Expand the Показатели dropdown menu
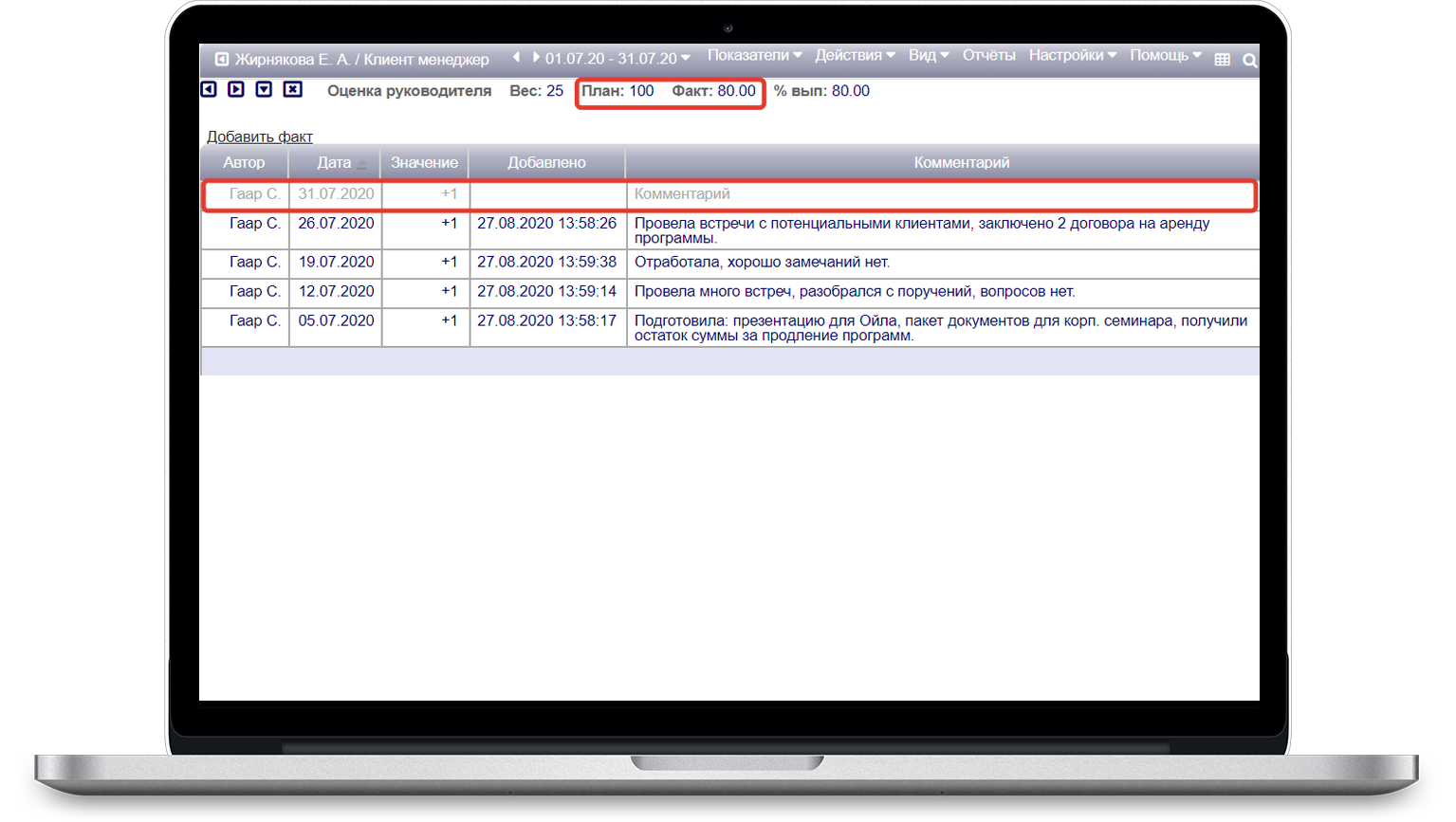 click(x=754, y=56)
